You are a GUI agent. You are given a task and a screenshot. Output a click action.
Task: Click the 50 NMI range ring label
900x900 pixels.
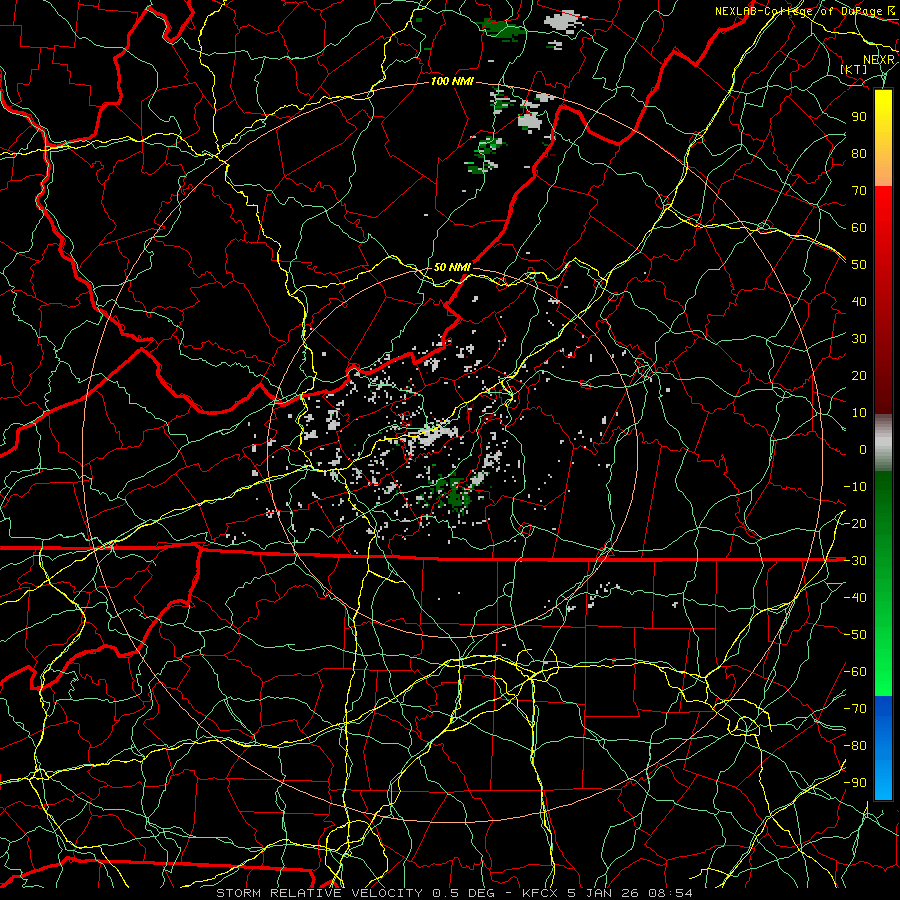point(452,267)
